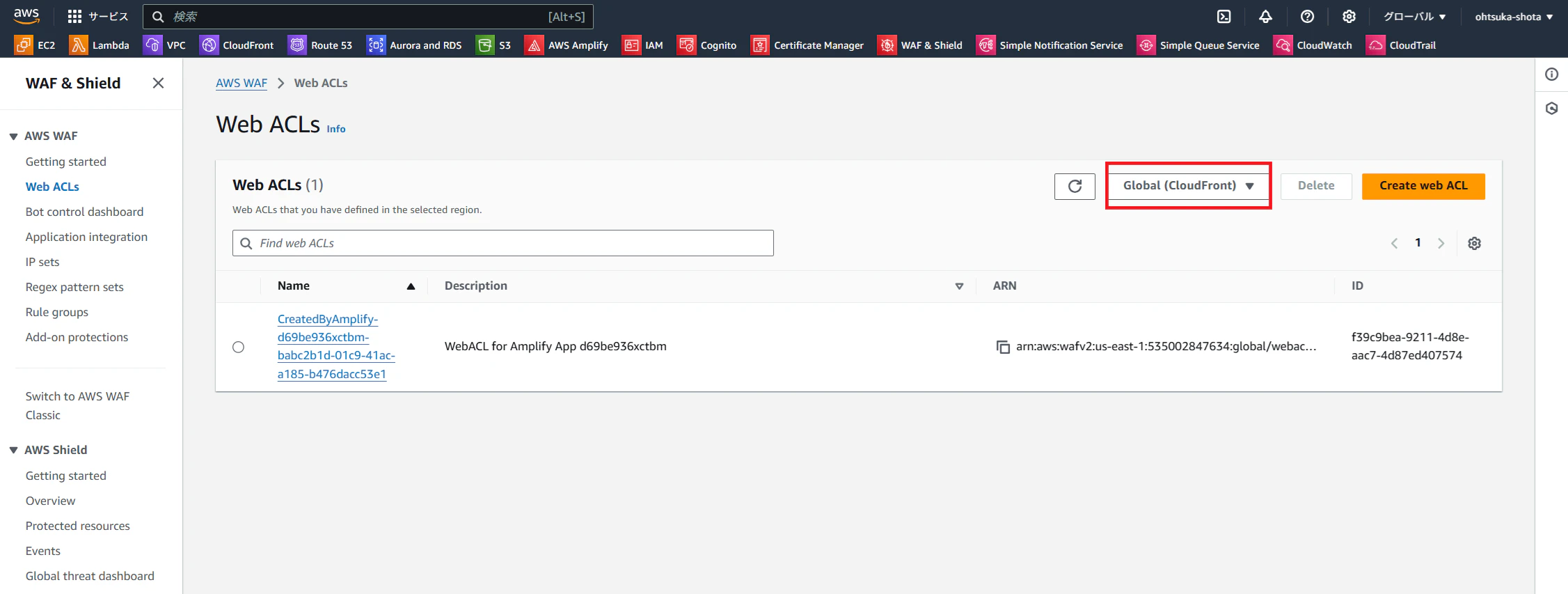Open the S3 shortcut
Screen dimensions: 1568x594
[x=493, y=45]
